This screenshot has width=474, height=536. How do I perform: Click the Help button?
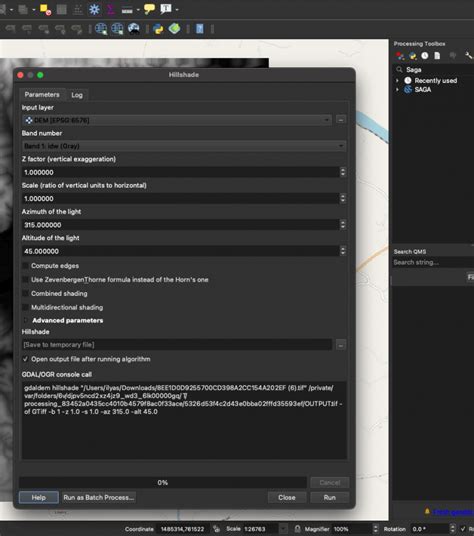39,497
